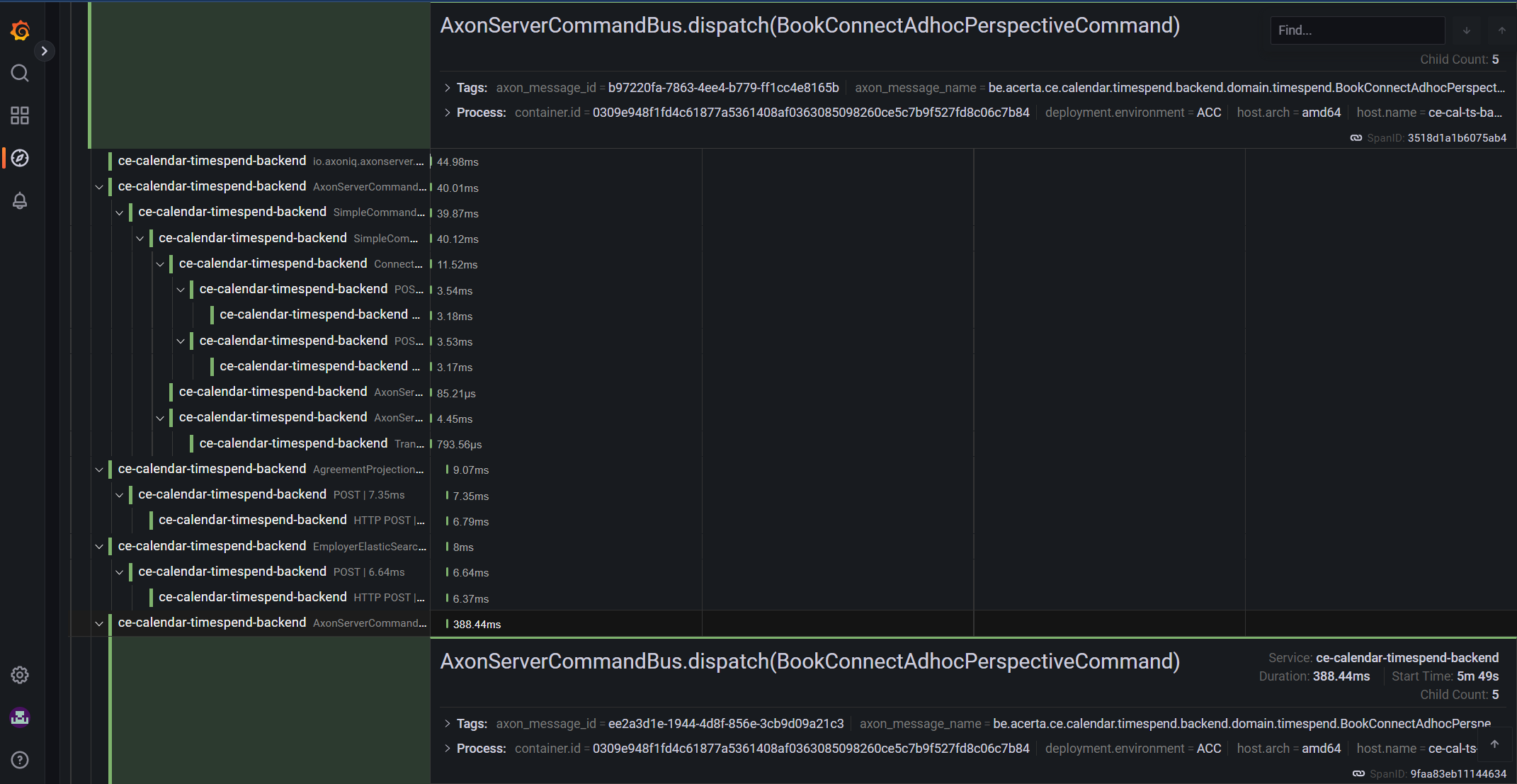Jump to next search result arrow
1517x784 pixels.
pos(1467,30)
